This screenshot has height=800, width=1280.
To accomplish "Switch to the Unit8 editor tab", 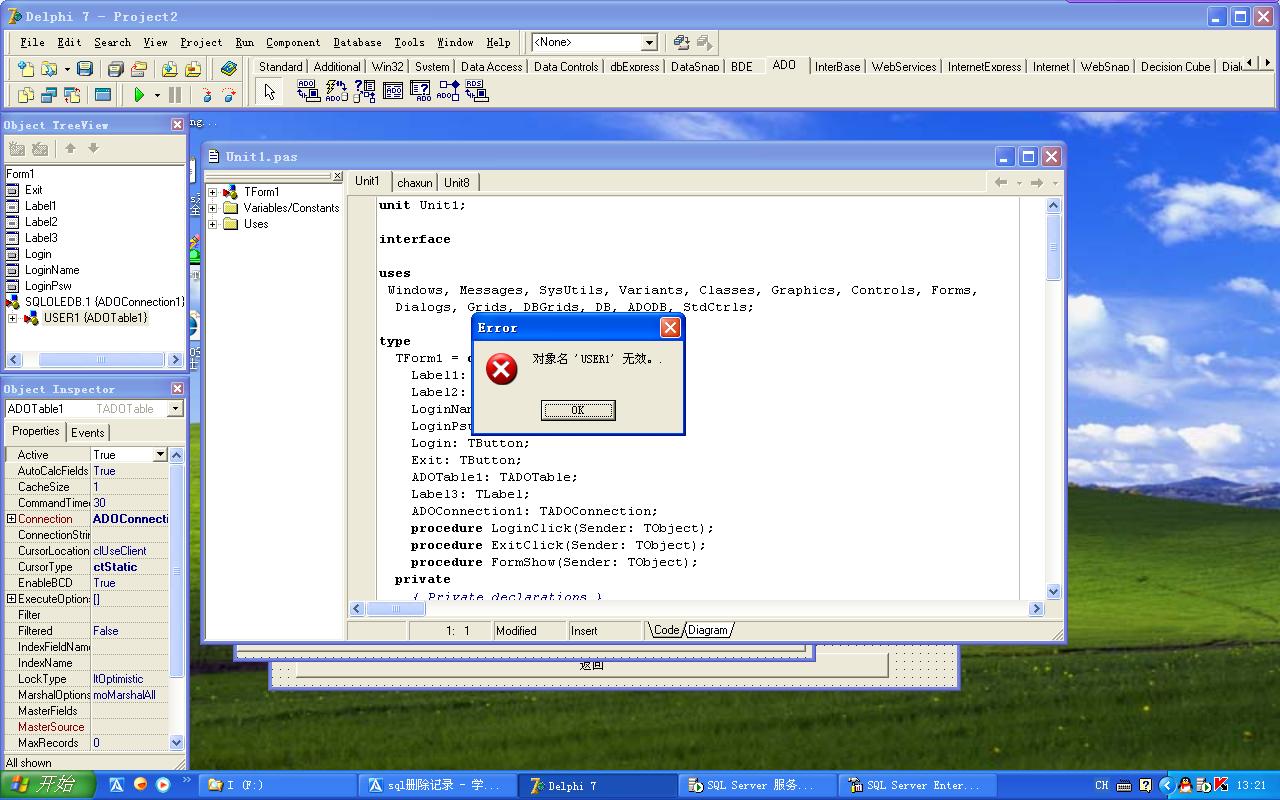I will point(457,182).
